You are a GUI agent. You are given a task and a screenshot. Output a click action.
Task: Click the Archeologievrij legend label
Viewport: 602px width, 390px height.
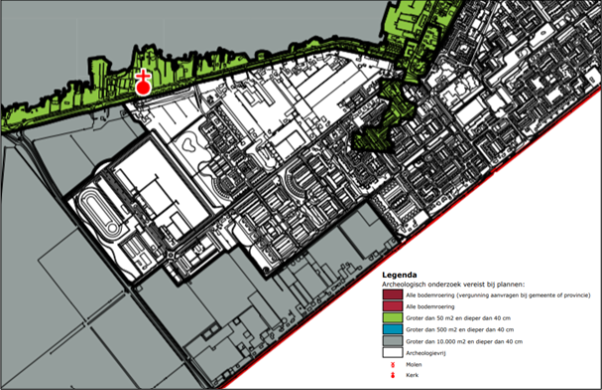(x=426, y=353)
